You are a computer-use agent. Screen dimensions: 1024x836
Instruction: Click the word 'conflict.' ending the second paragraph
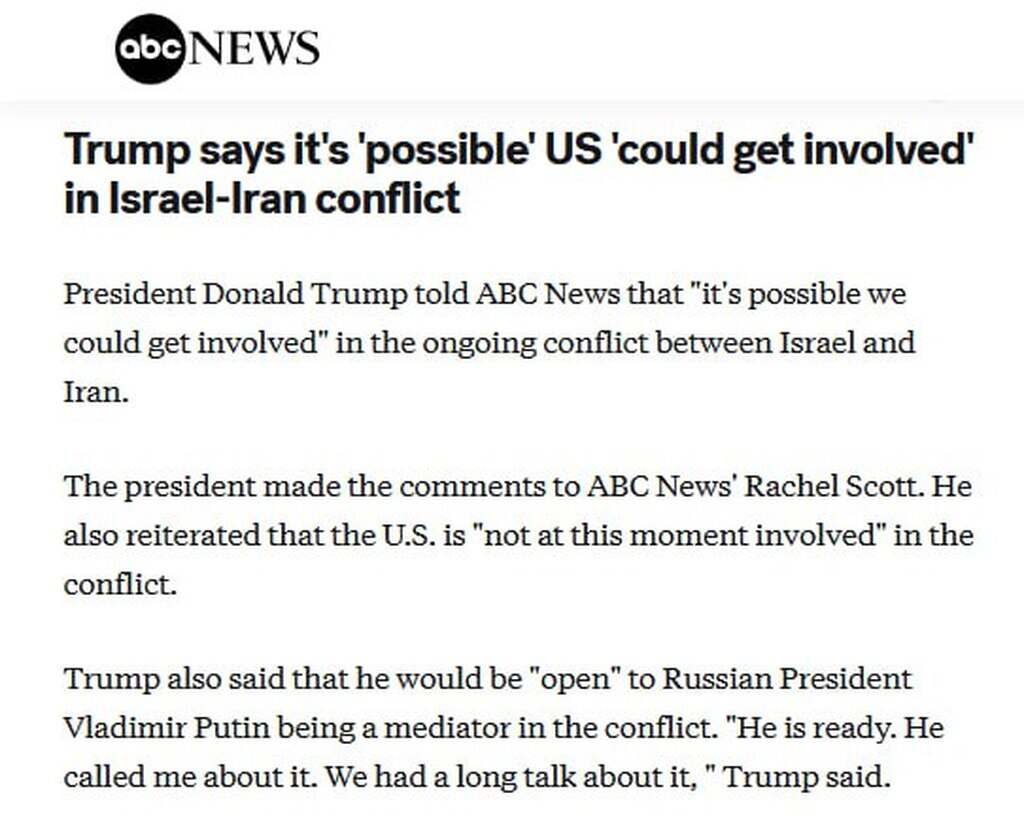[120, 583]
